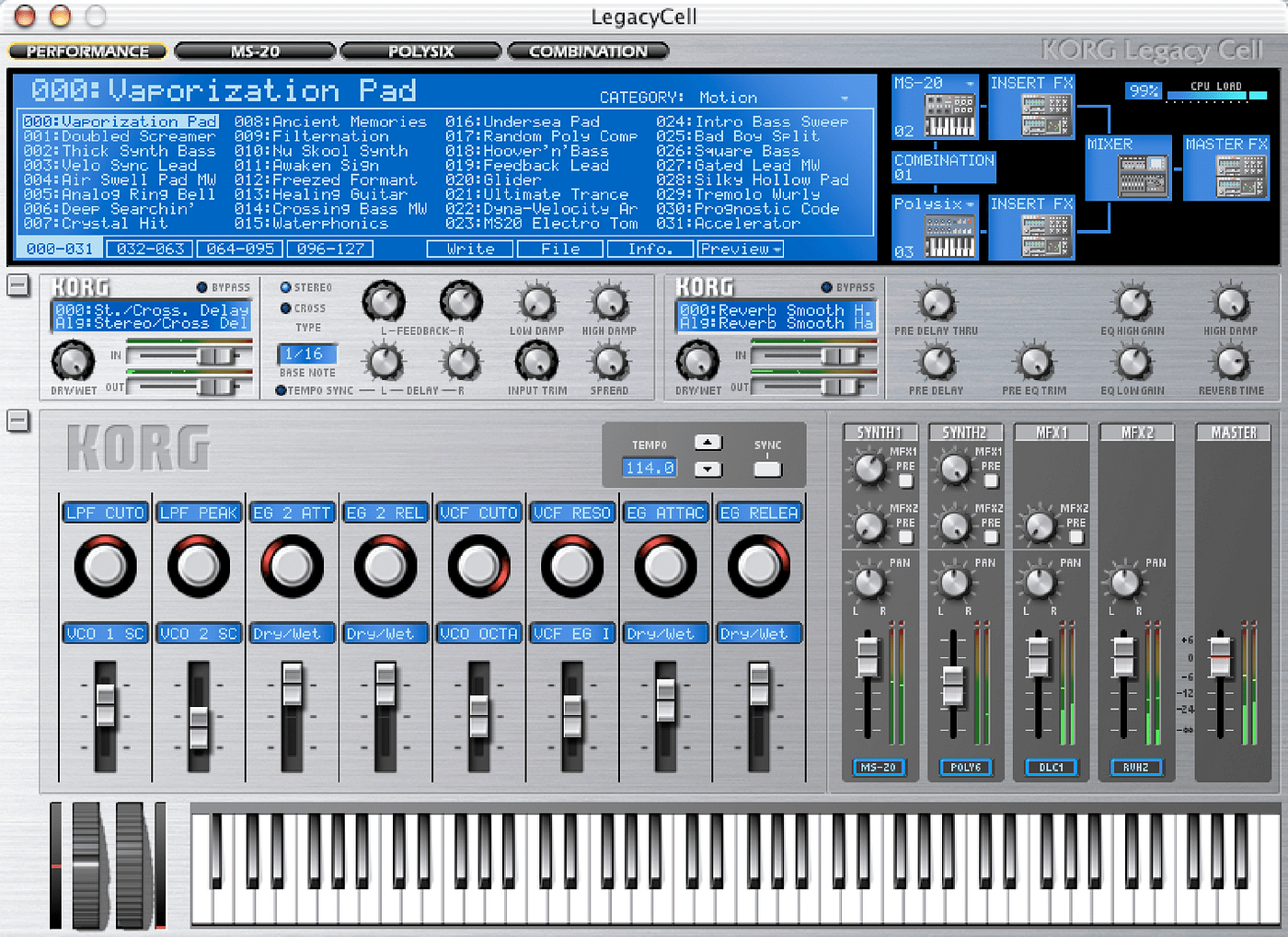Open the CATEGORY Motion dropdown
Viewport: 1288px width, 937px height.
point(844,98)
